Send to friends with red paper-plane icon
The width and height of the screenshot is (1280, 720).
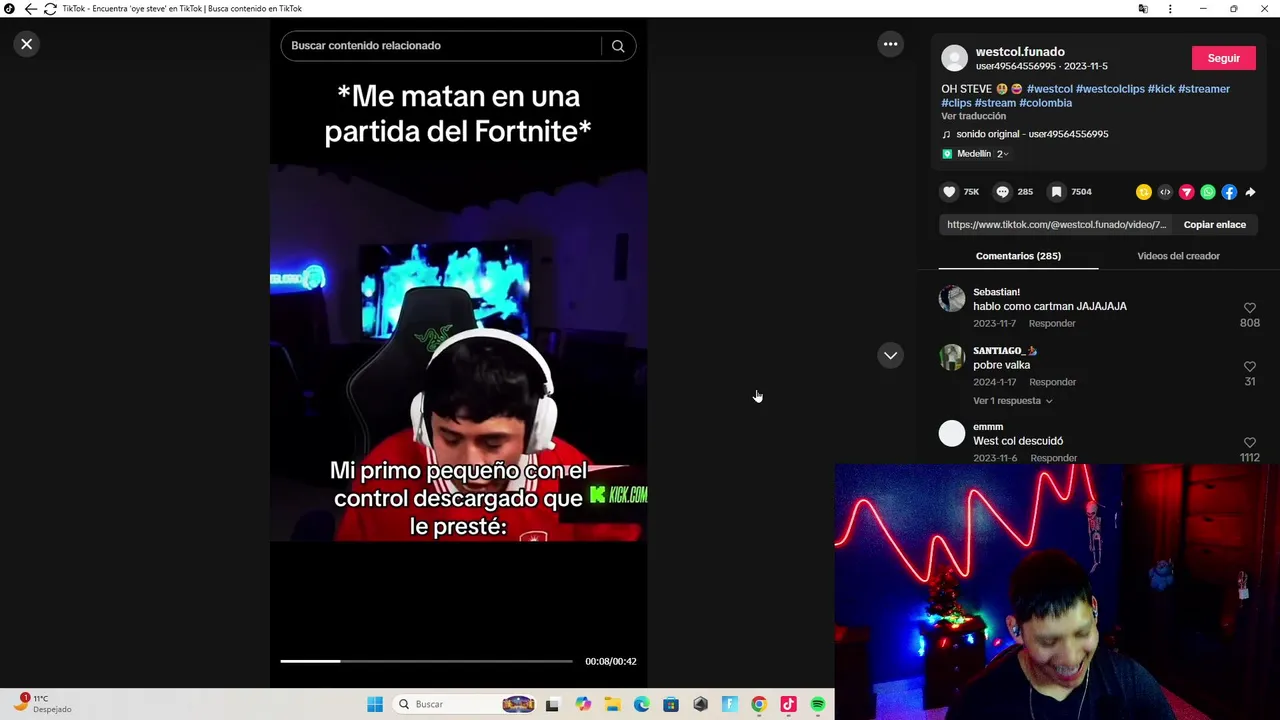click(x=1186, y=192)
